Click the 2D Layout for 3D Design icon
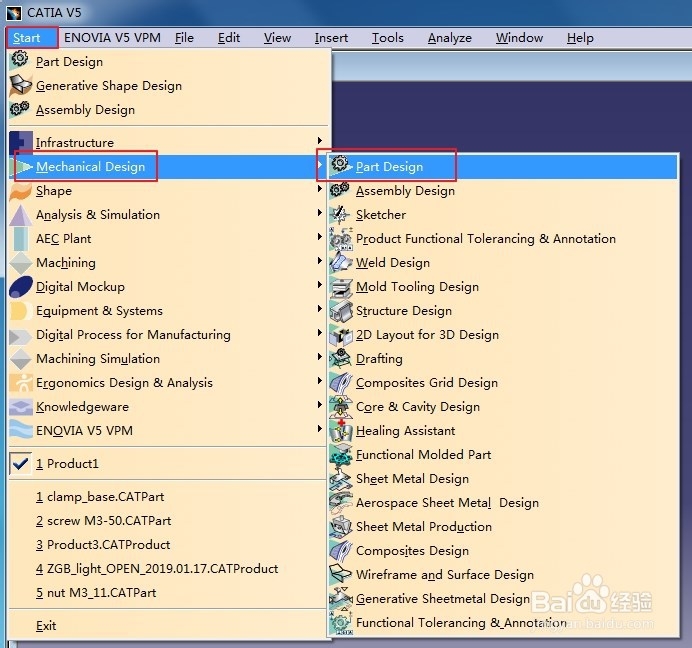The width and height of the screenshot is (692, 648). 340,335
